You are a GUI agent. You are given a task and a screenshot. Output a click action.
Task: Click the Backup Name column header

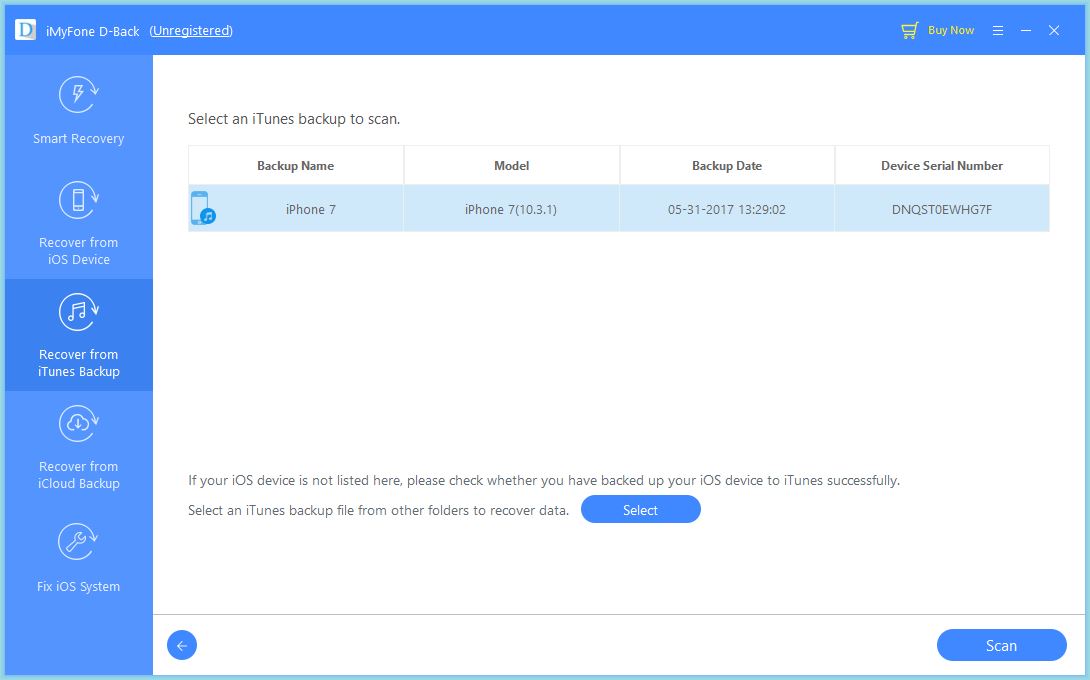(x=295, y=165)
